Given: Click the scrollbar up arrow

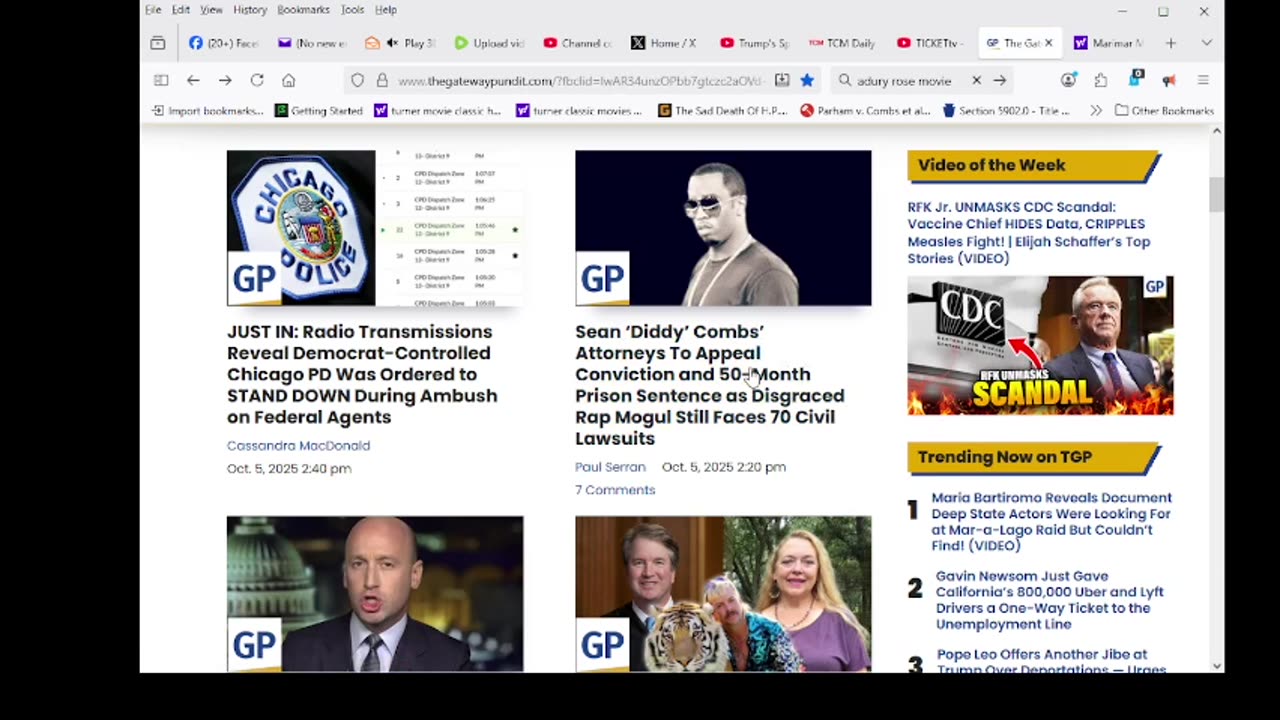Looking at the screenshot, I should click(x=1216, y=131).
